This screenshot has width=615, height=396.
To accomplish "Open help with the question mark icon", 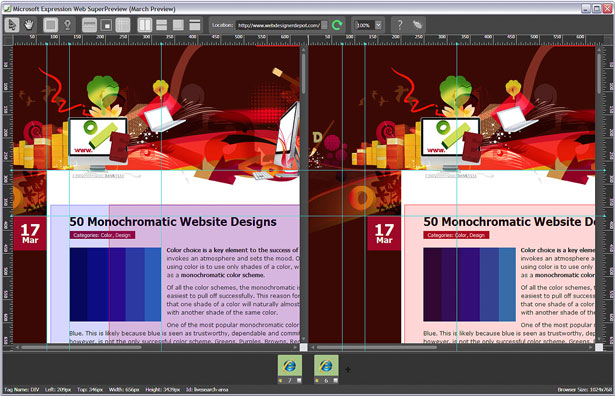I will click(x=399, y=25).
